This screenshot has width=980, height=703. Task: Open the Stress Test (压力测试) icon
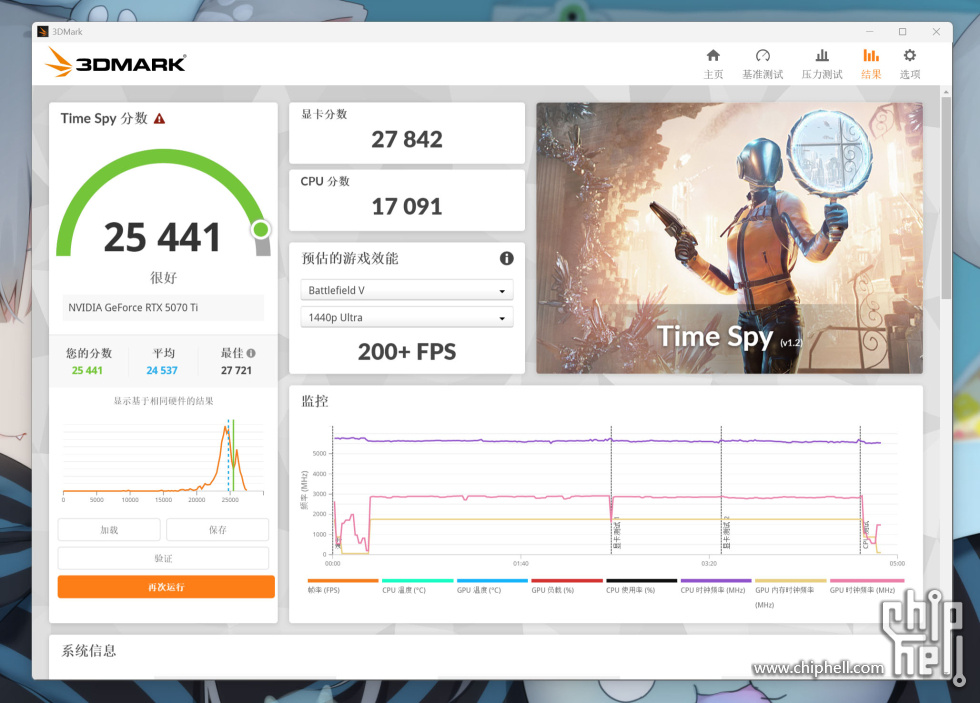coord(822,55)
